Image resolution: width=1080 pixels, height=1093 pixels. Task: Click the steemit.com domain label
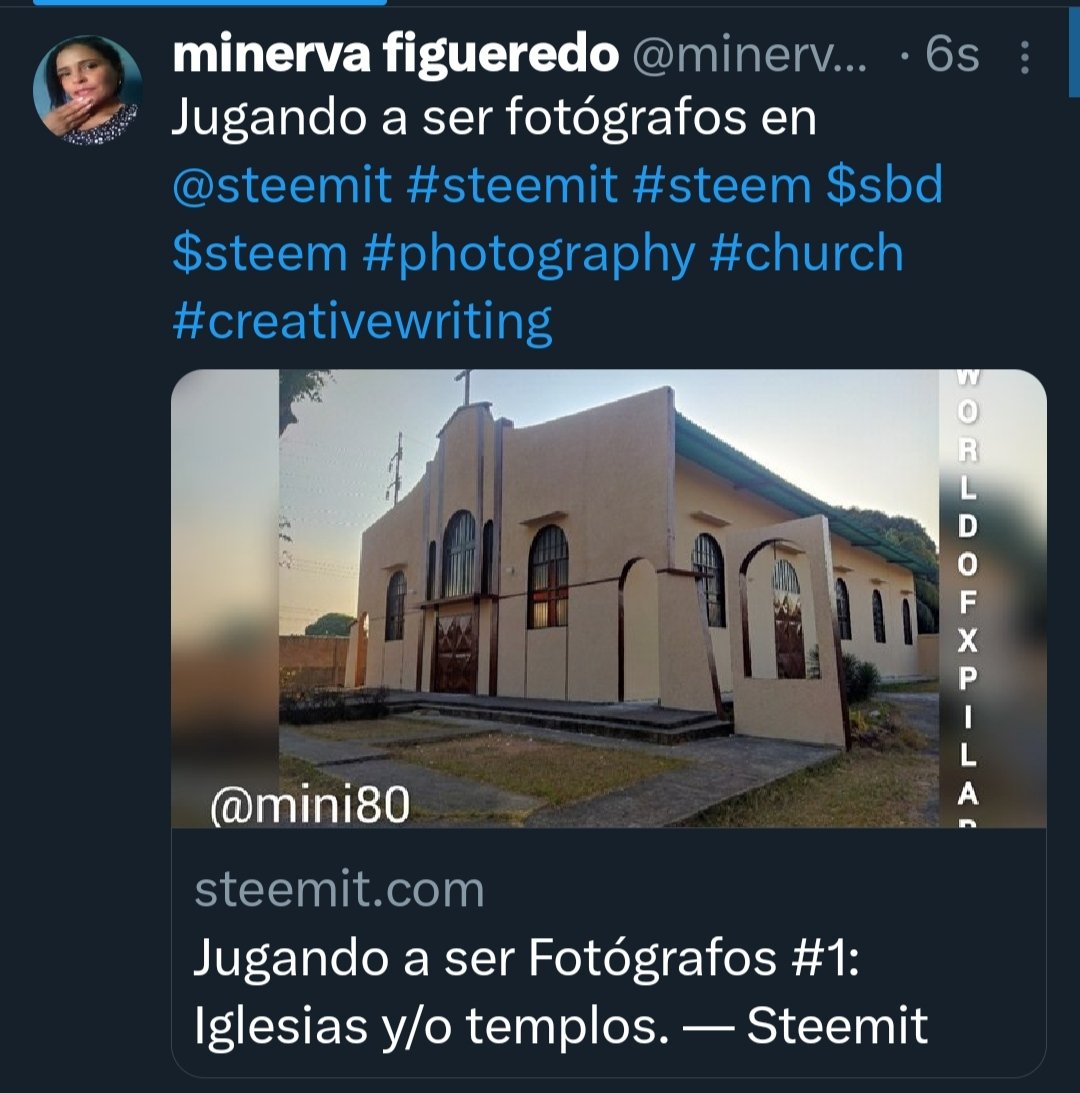(x=339, y=889)
